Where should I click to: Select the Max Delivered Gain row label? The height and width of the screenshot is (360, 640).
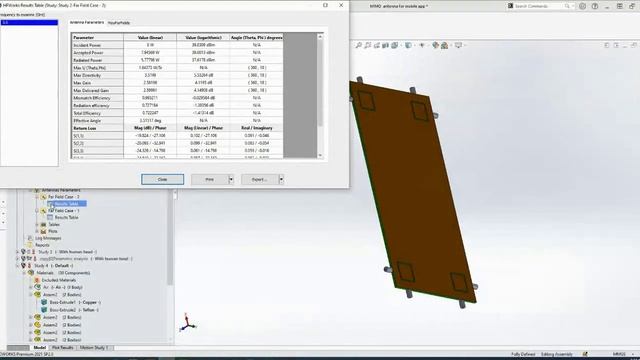coord(97,90)
